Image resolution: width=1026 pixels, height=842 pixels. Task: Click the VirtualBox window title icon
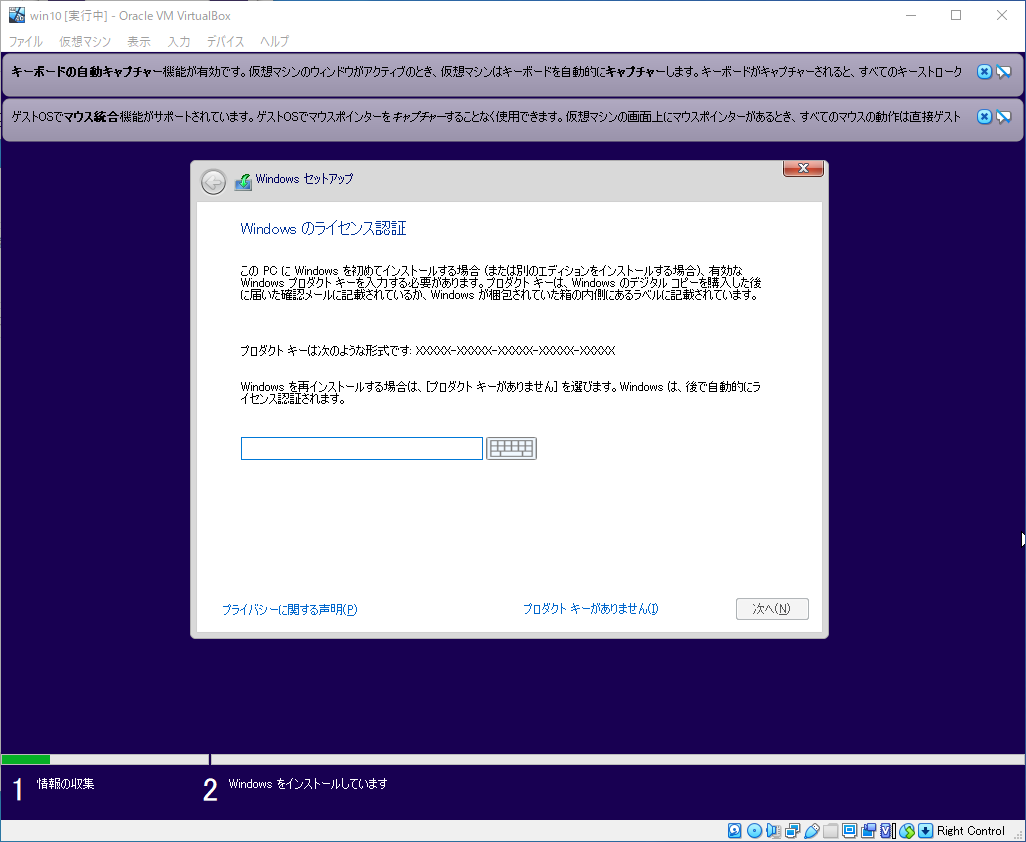click(x=16, y=15)
